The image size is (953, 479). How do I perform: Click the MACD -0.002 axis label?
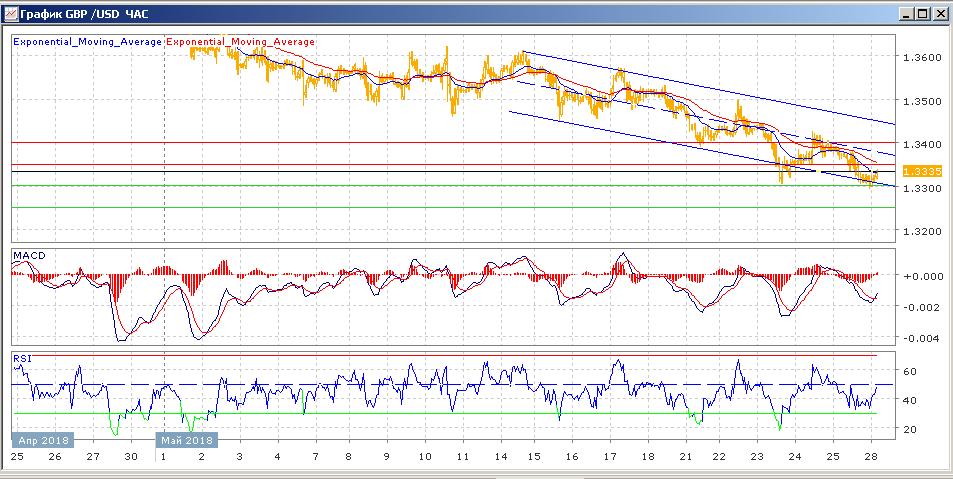click(x=923, y=307)
